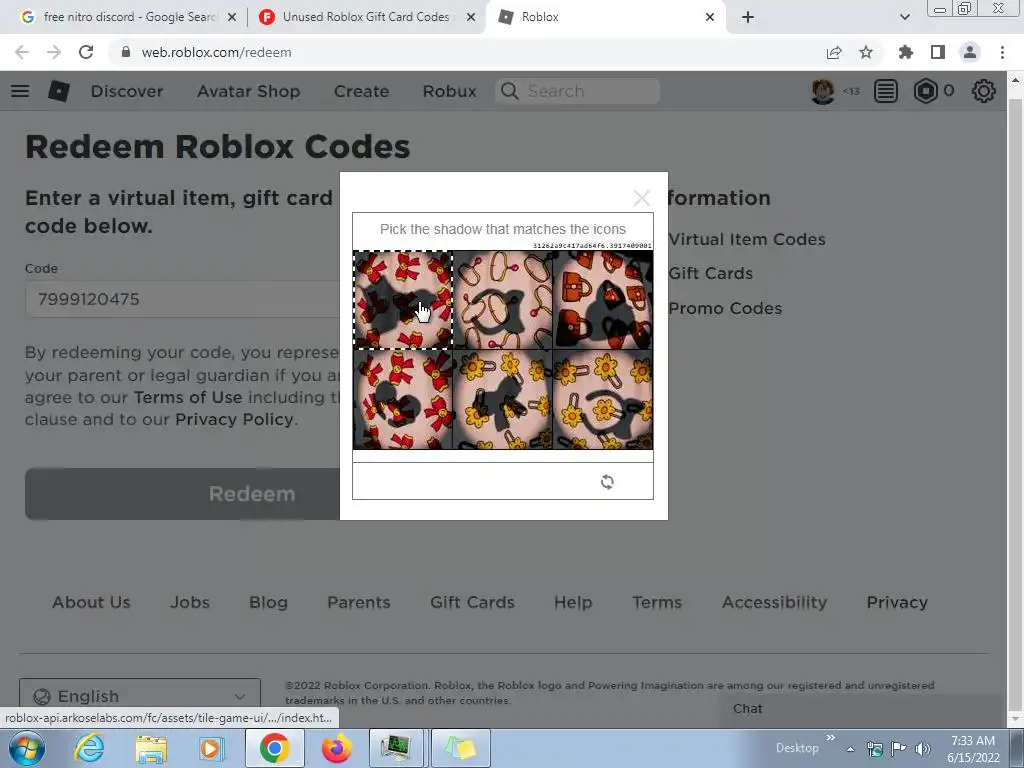Open the Chat panel
Image resolution: width=1024 pixels, height=768 pixels.
click(x=748, y=709)
